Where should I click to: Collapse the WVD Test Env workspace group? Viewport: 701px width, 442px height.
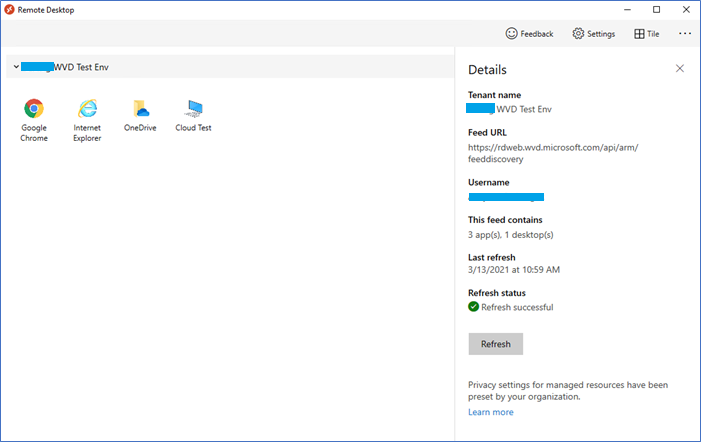16,67
